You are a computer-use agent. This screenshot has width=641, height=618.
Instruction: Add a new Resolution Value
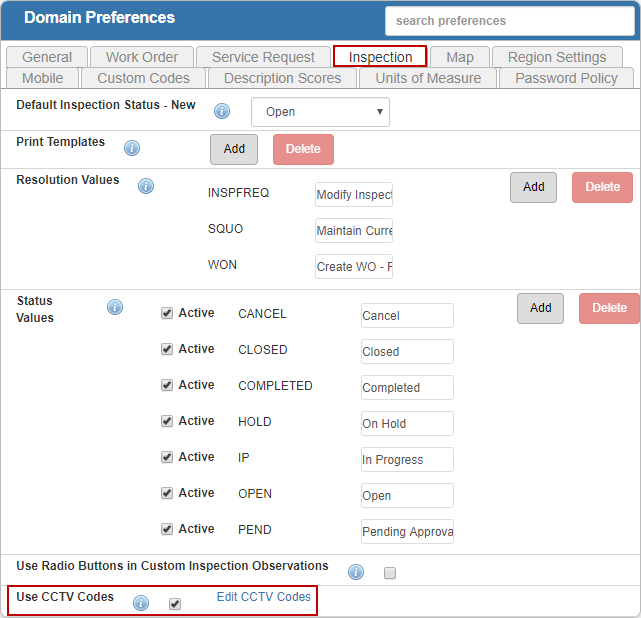[533, 188]
